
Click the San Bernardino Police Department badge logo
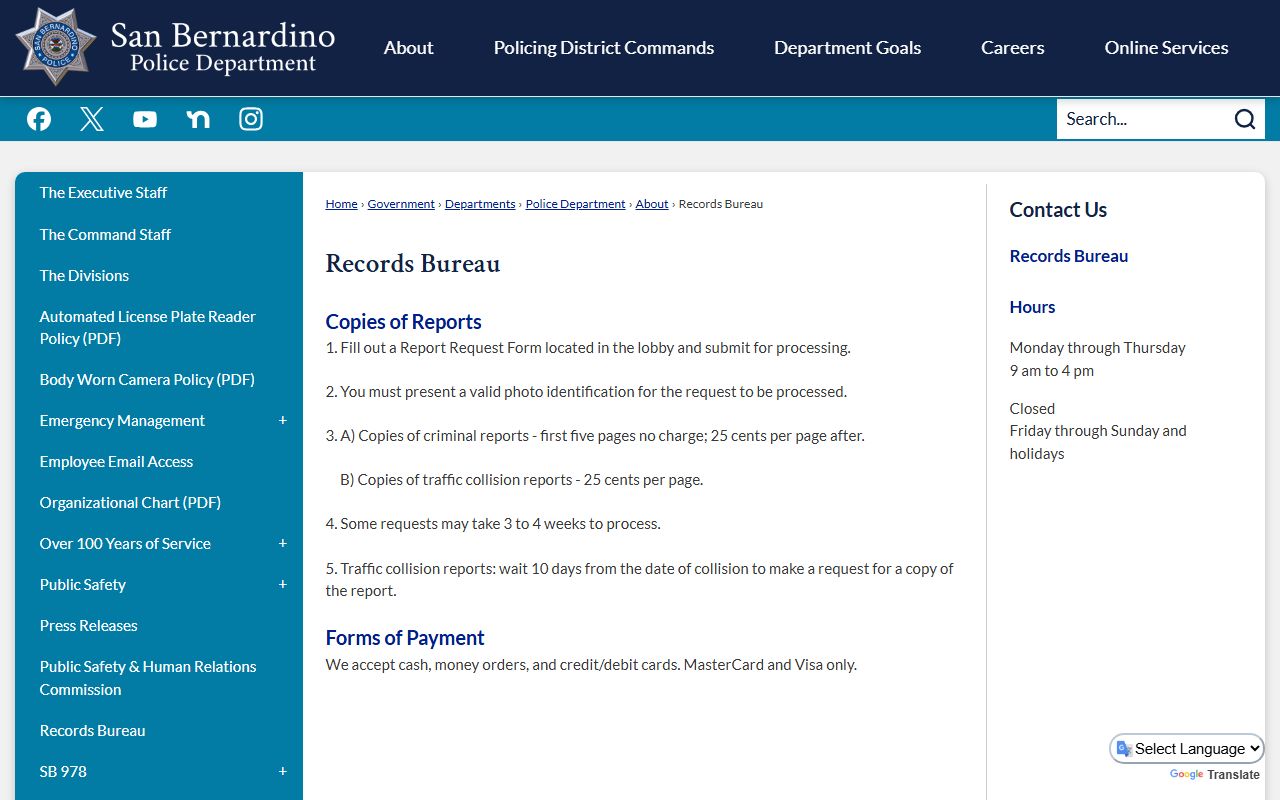(x=56, y=46)
